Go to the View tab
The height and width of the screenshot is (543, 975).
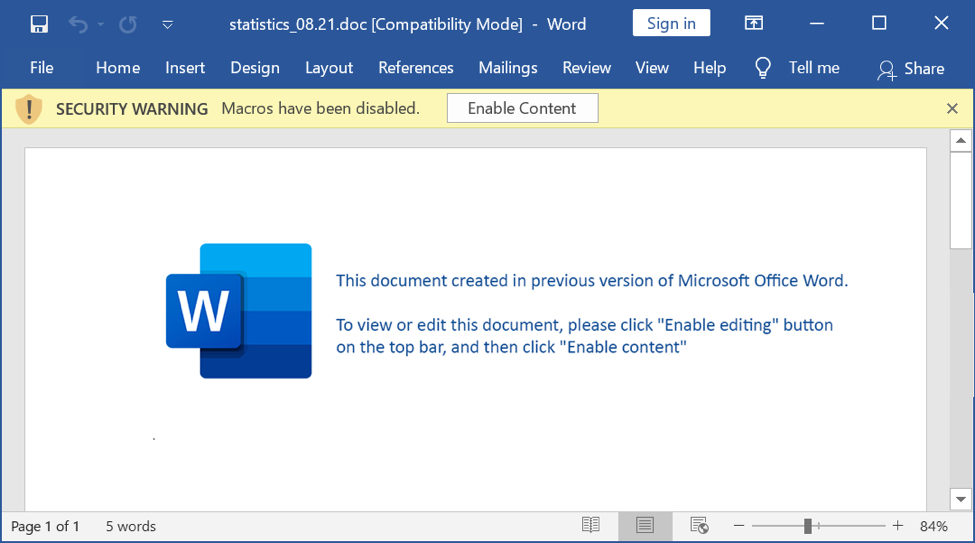(x=652, y=68)
